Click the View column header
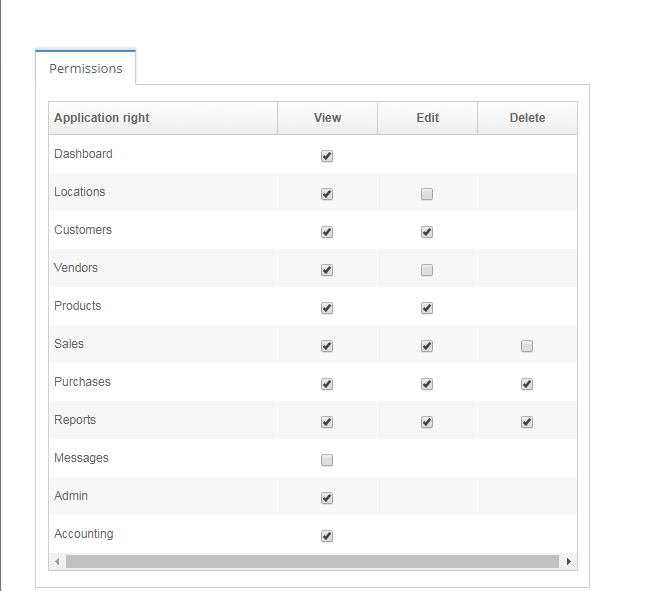 (328, 118)
